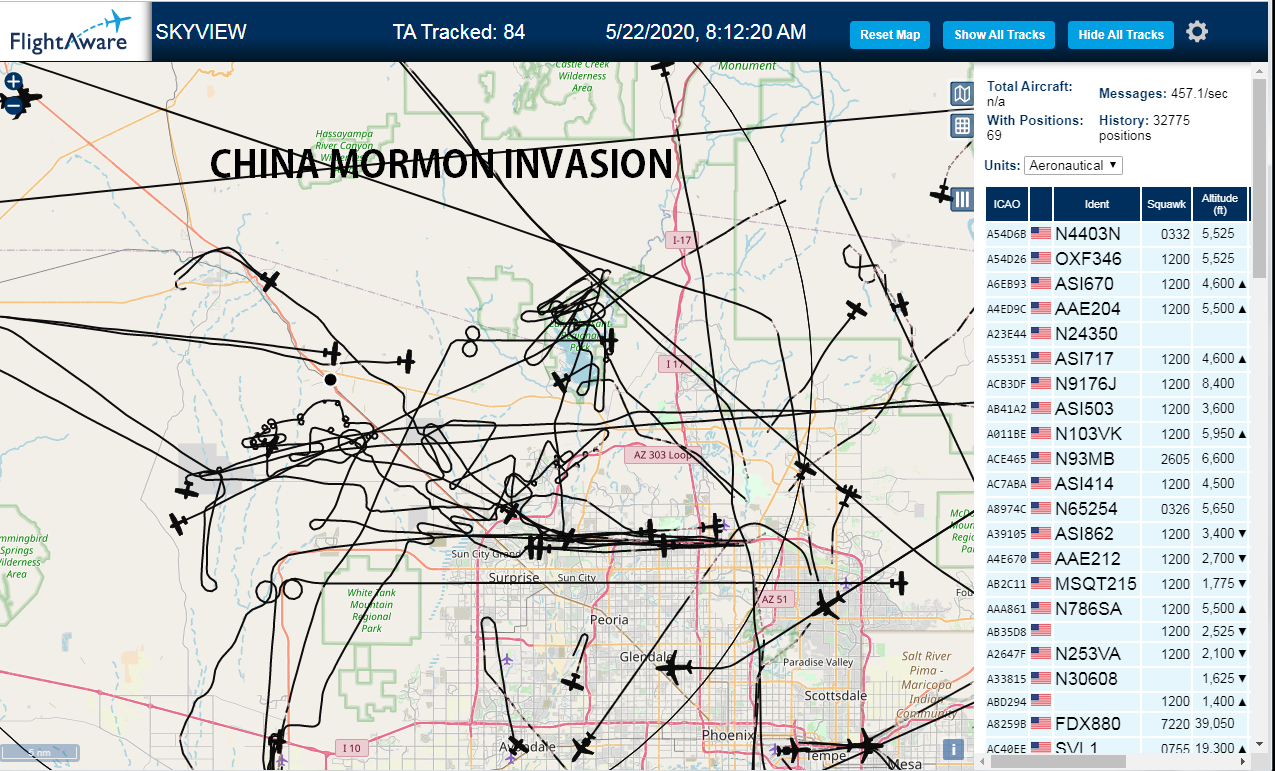The width and height of the screenshot is (1275, 771).
Task: Sort table by Ident column
Action: (x=1097, y=204)
